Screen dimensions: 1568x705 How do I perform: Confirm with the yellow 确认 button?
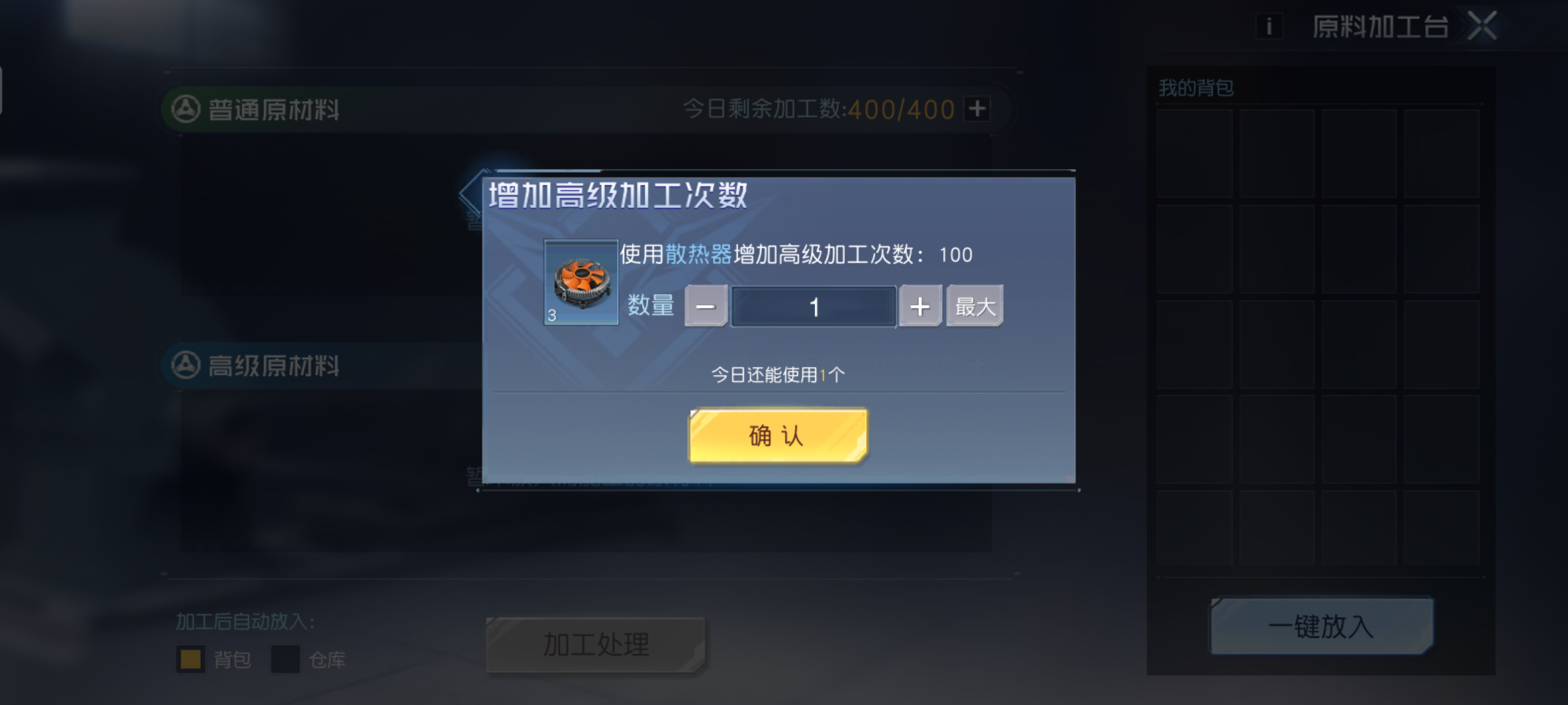coord(778,436)
